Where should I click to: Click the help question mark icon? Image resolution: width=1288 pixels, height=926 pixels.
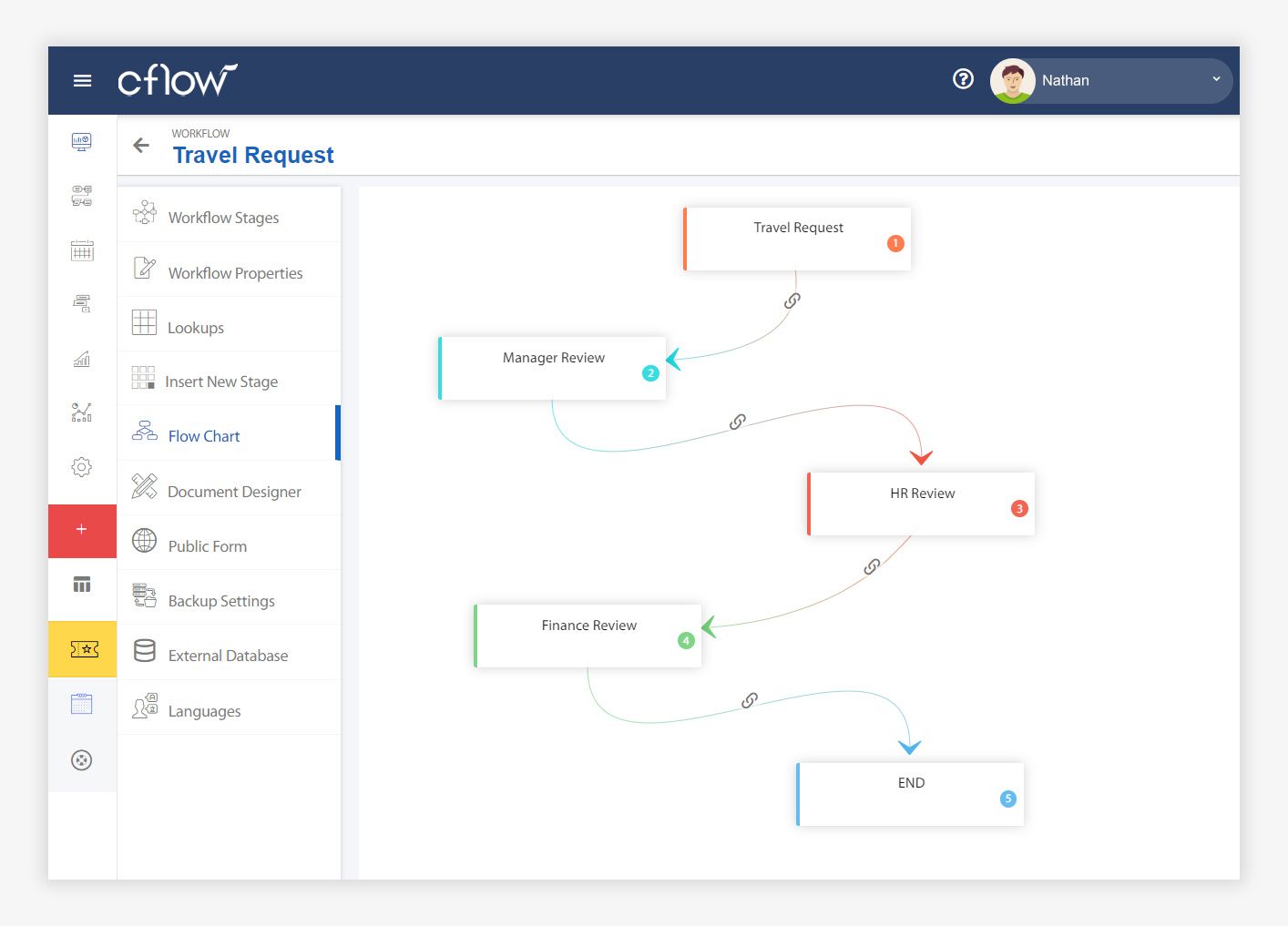(x=963, y=79)
